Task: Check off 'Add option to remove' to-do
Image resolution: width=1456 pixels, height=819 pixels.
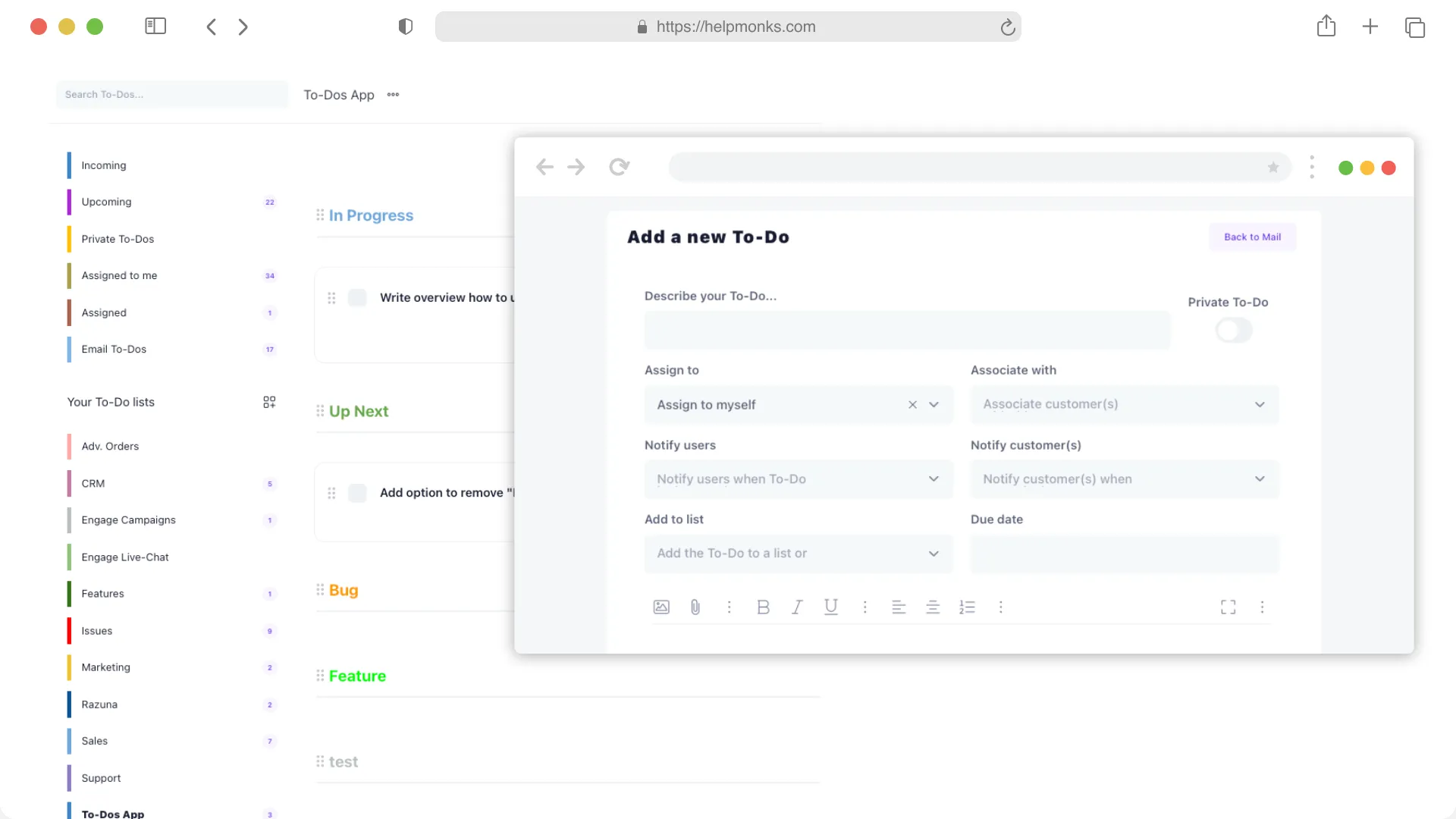Action: 357,493
